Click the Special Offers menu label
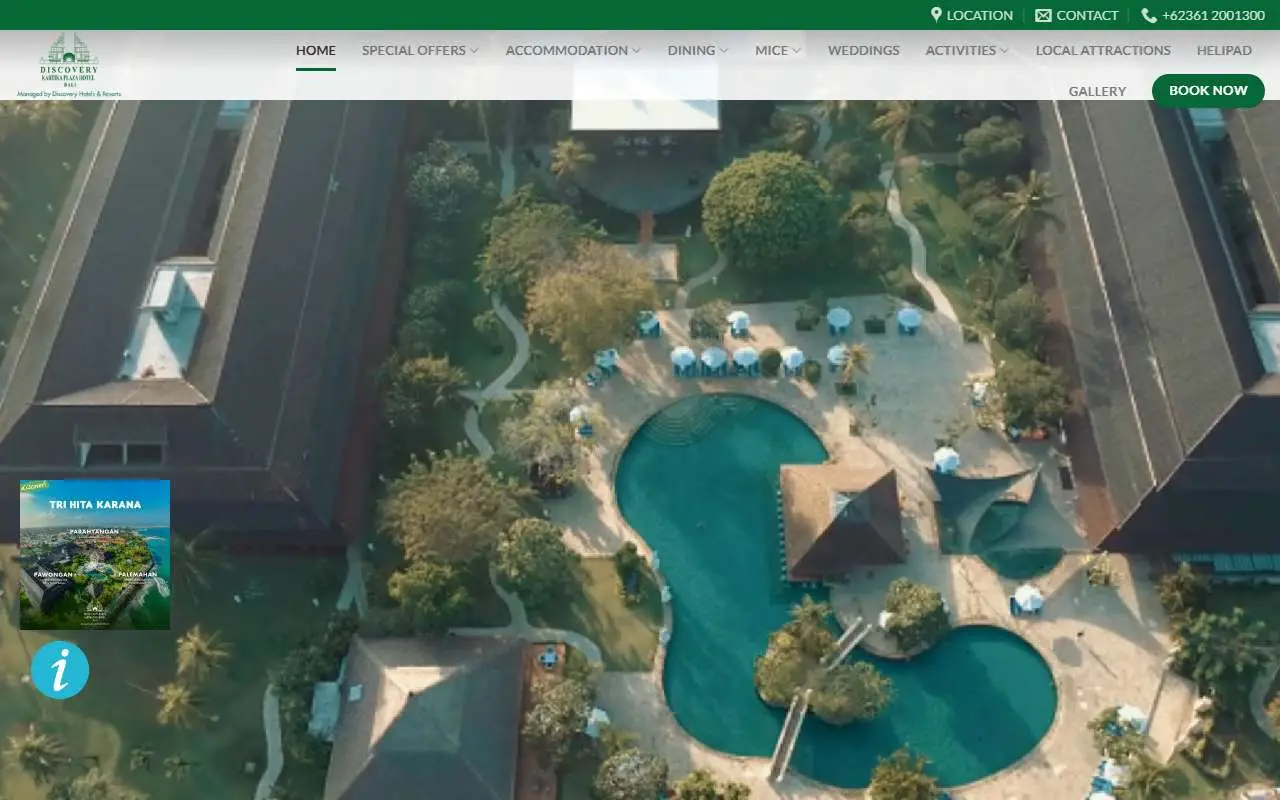1280x800 pixels. click(x=414, y=50)
